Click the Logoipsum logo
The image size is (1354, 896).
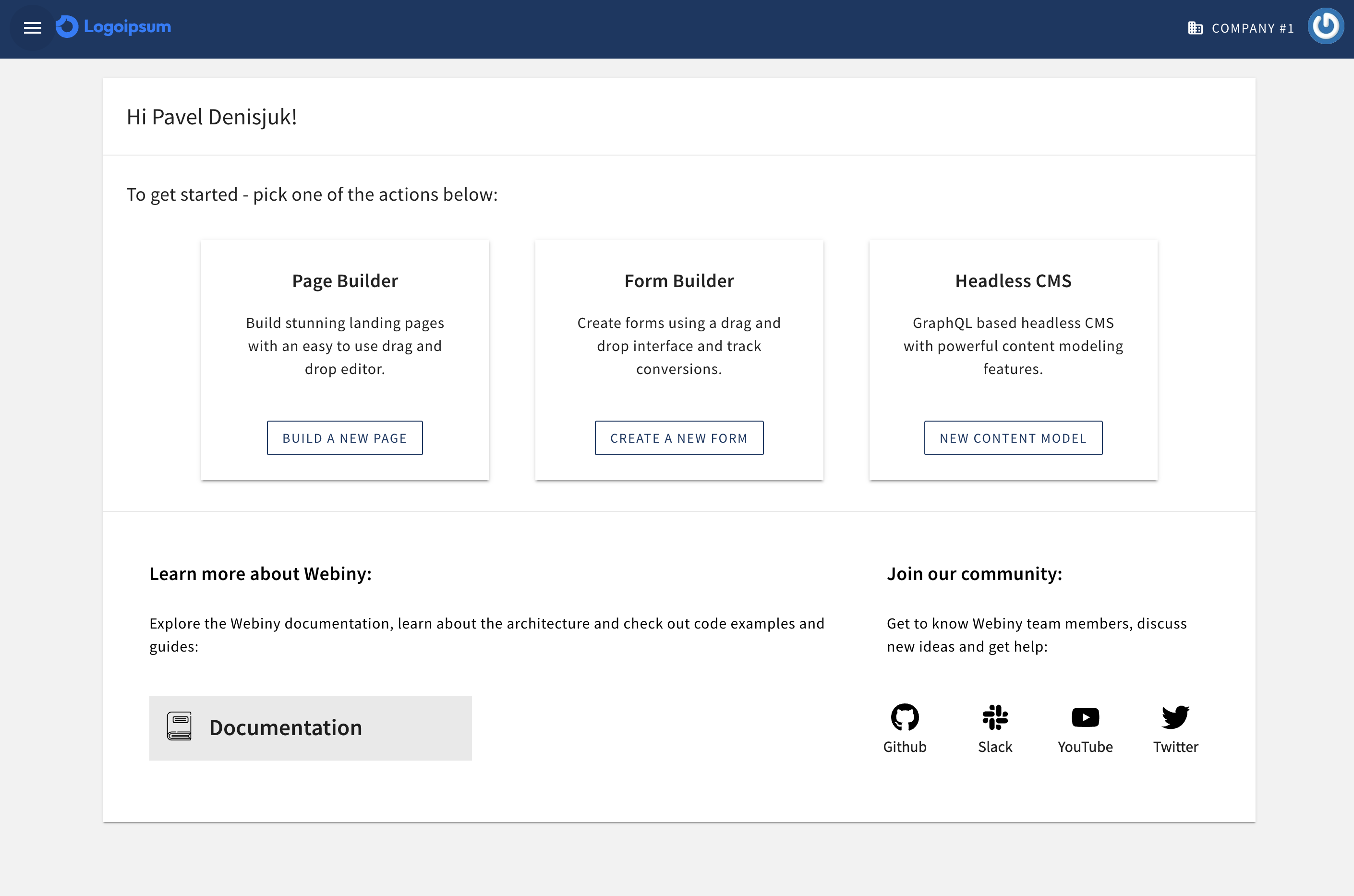pos(113,26)
